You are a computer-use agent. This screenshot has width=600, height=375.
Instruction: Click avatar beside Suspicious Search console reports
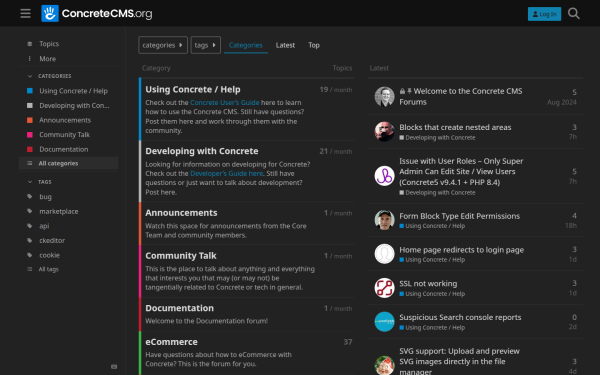pyautogui.click(x=384, y=321)
